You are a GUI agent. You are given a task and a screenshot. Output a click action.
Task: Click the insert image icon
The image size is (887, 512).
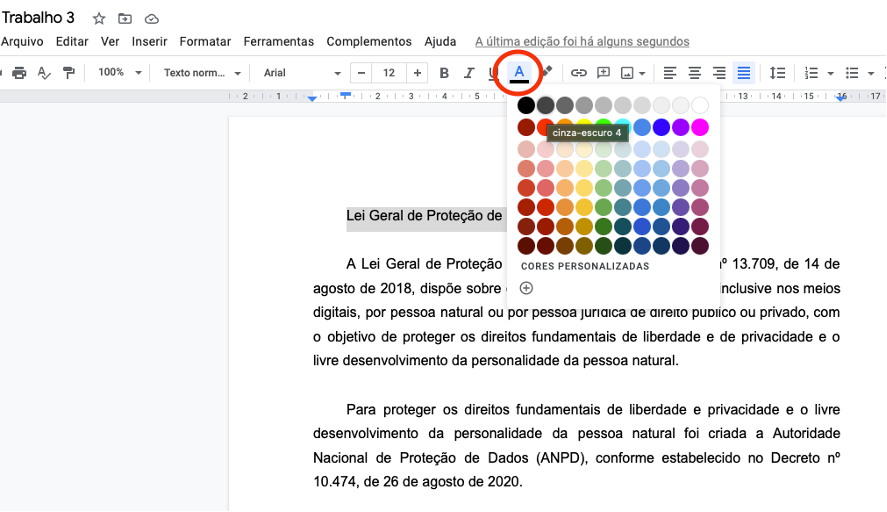pyautogui.click(x=627, y=73)
